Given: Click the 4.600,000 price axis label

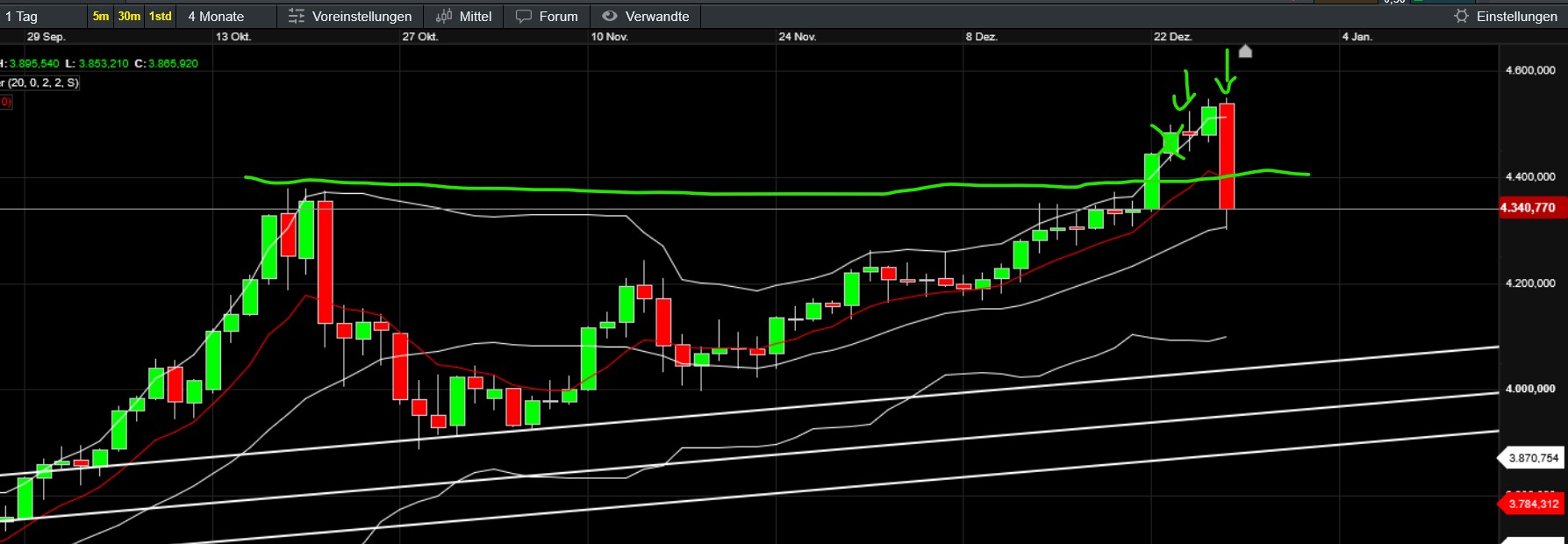Looking at the screenshot, I should [1529, 70].
